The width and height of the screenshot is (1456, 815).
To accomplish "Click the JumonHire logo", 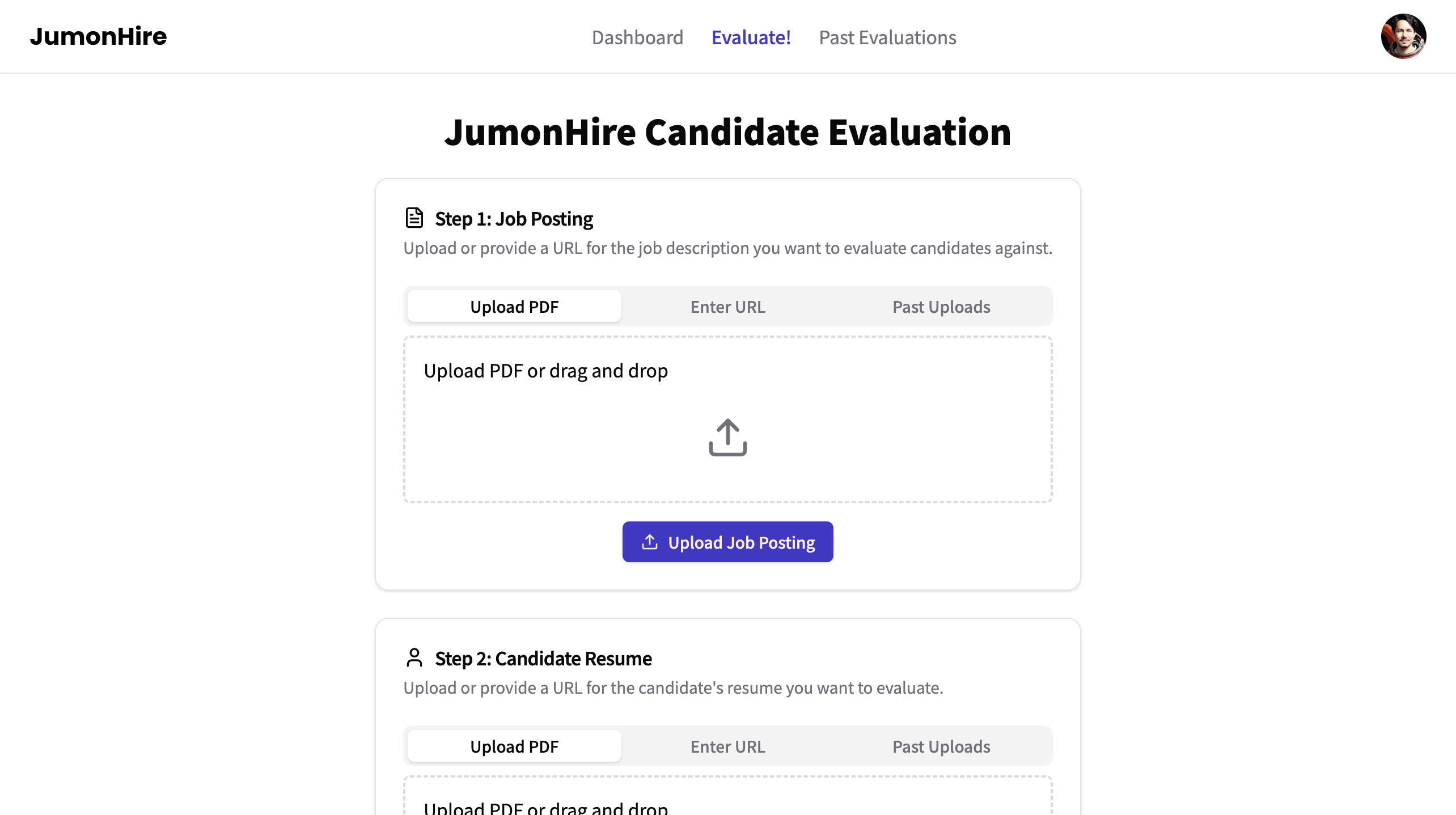I will pyautogui.click(x=99, y=37).
